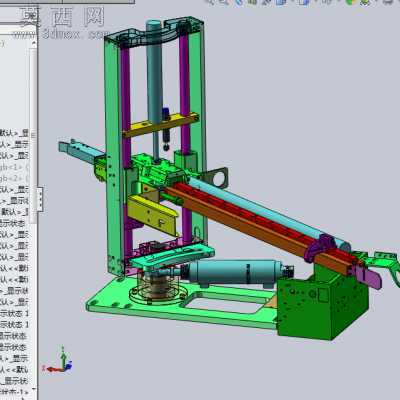This screenshot has width=400, height=400.
Task: Collapse the feature tree panel using the dotted handle
Action: (x=40, y=199)
